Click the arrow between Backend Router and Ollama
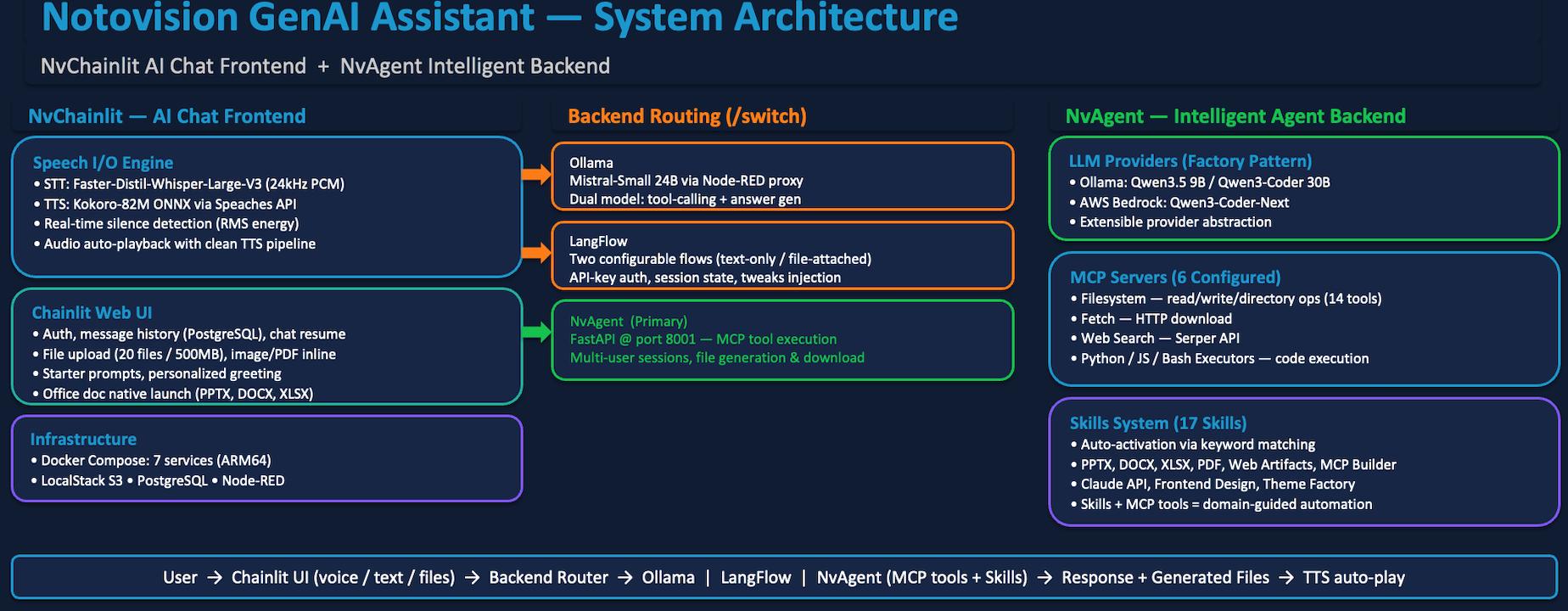Viewport: 1568px width, 611px height. (x=625, y=578)
